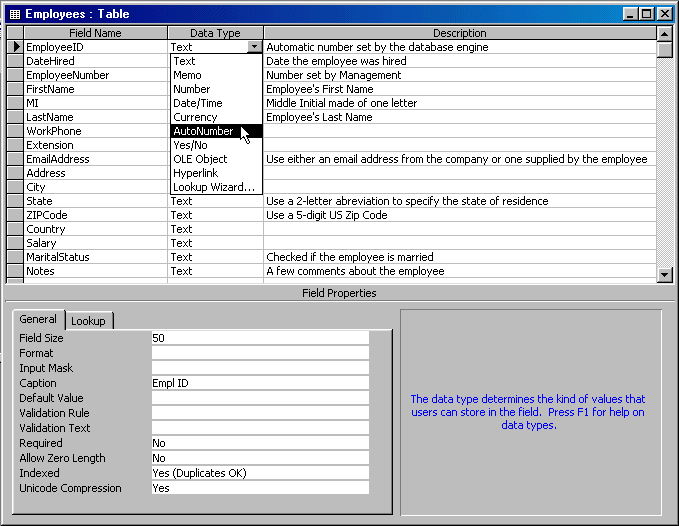Image resolution: width=679 pixels, height=526 pixels.
Task: Select AutoNumber in the data type list
Action: pos(216,131)
